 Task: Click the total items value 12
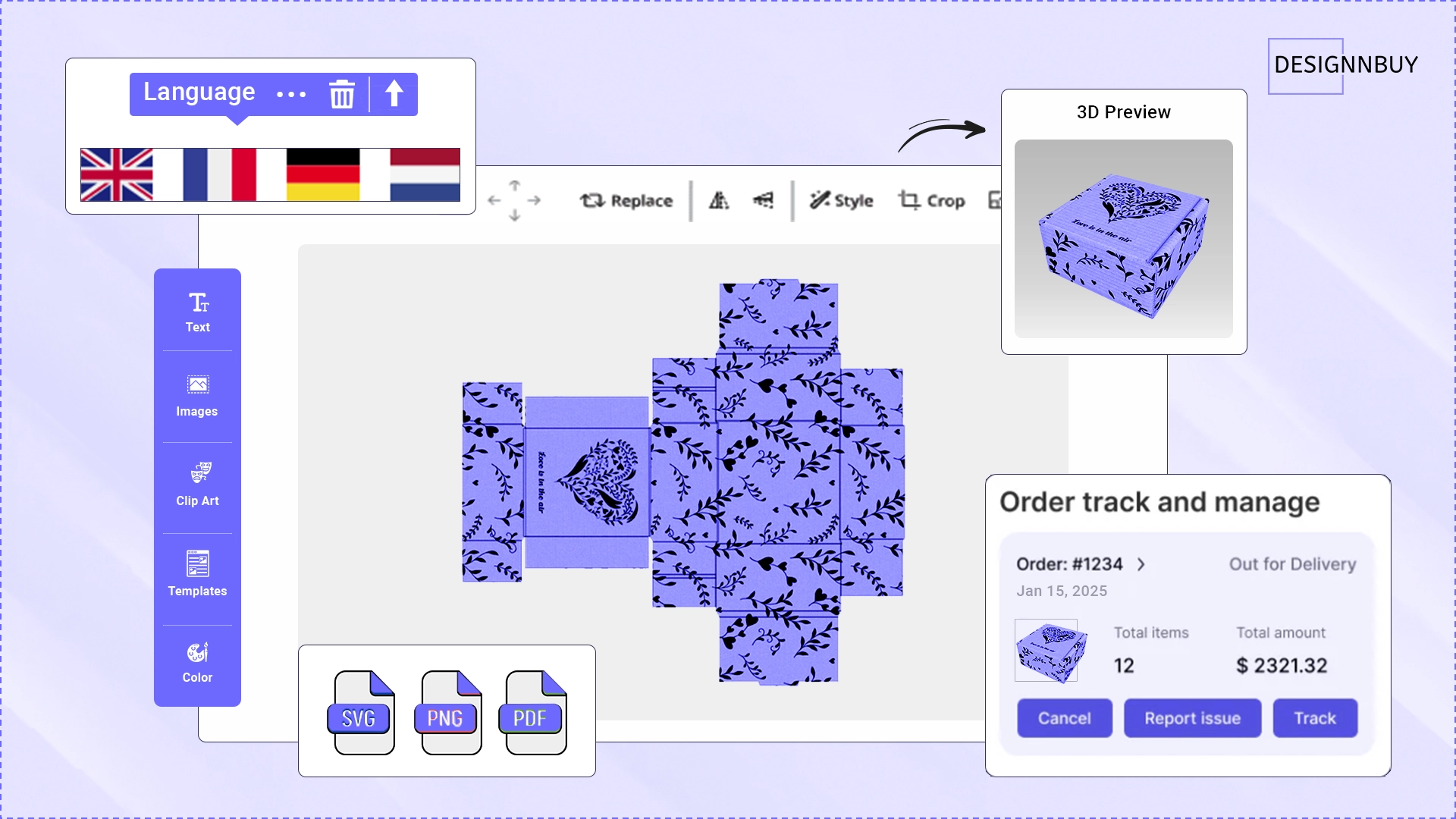coord(1124,666)
